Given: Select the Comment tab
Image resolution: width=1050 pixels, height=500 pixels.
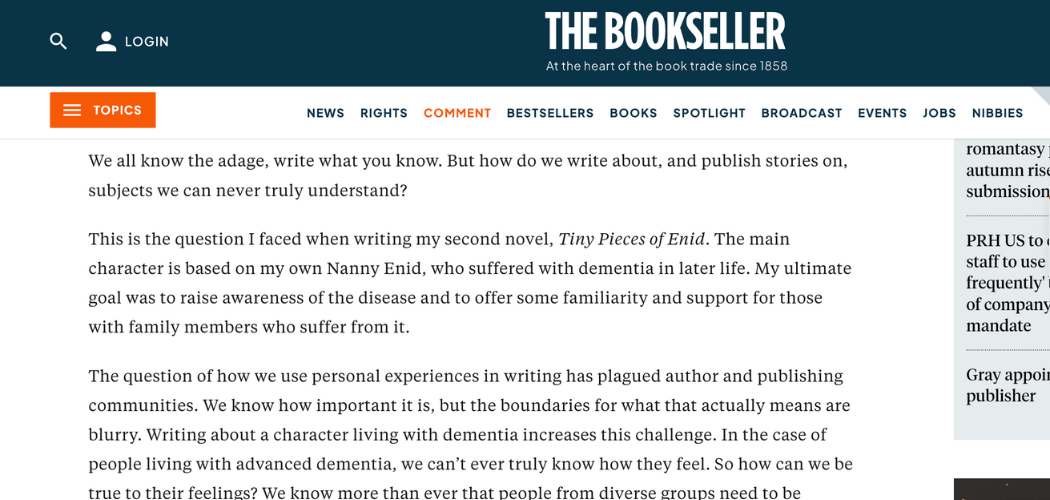Looking at the screenshot, I should point(457,113).
